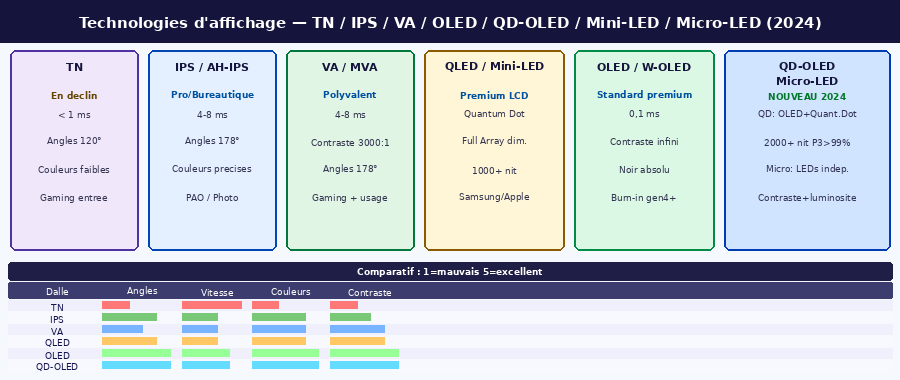Open the IPS / AH-IPS card
Screen dimensions: 900x380
coord(212,150)
